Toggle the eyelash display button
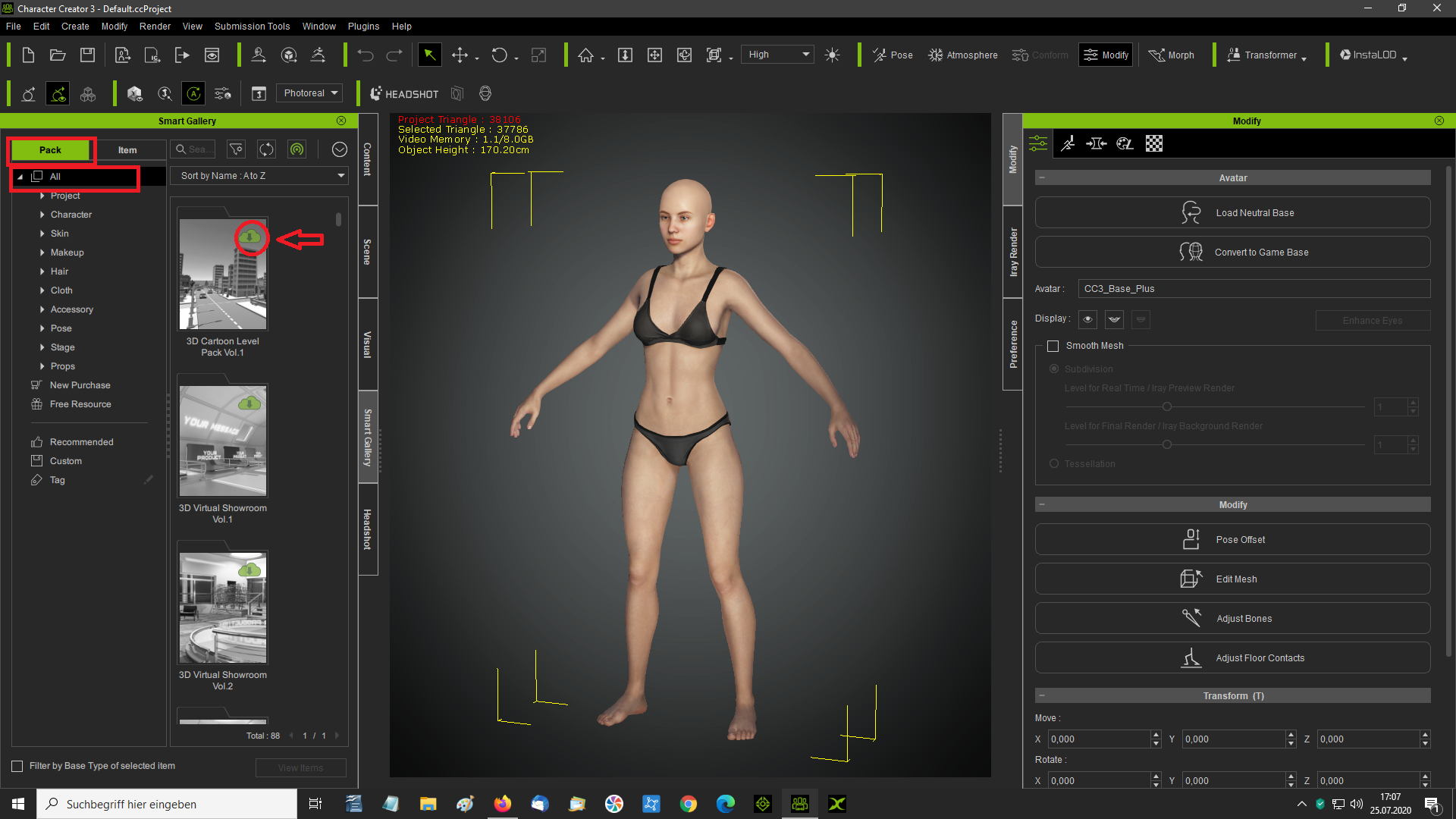The image size is (1456, 819). click(x=1114, y=319)
